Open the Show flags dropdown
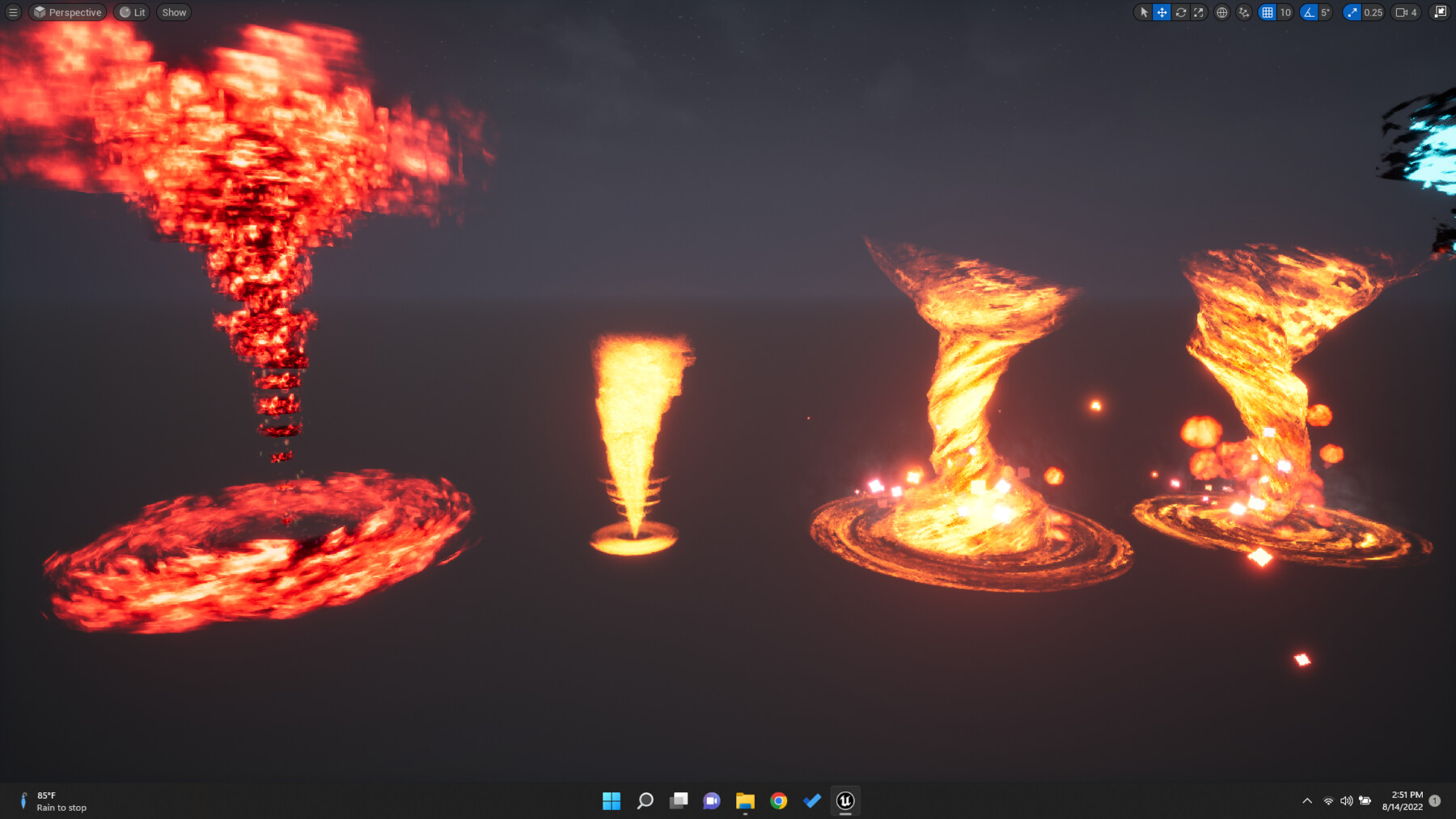1456x819 pixels. click(173, 12)
